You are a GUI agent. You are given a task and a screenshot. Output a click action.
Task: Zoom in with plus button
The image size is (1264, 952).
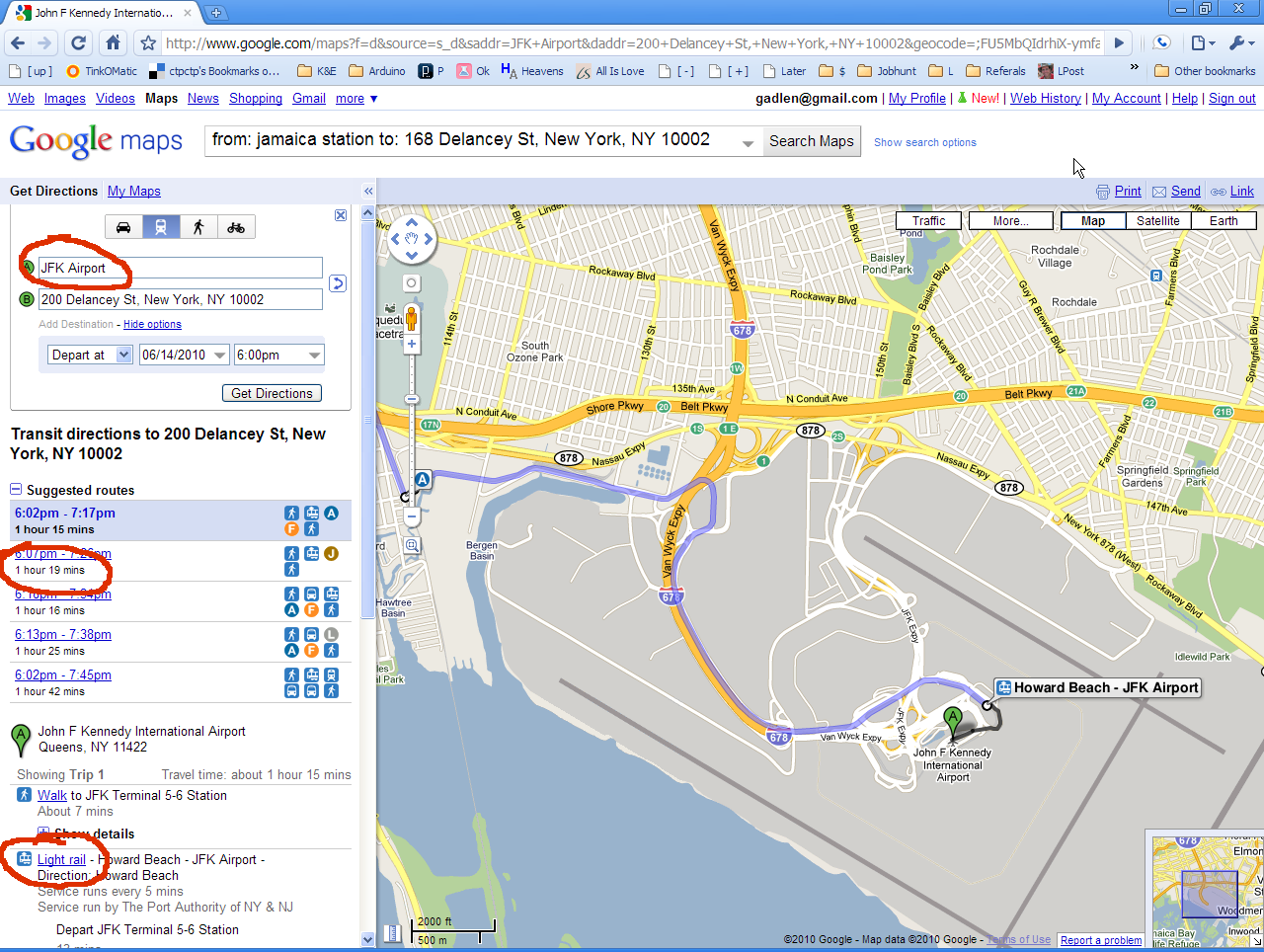point(412,345)
